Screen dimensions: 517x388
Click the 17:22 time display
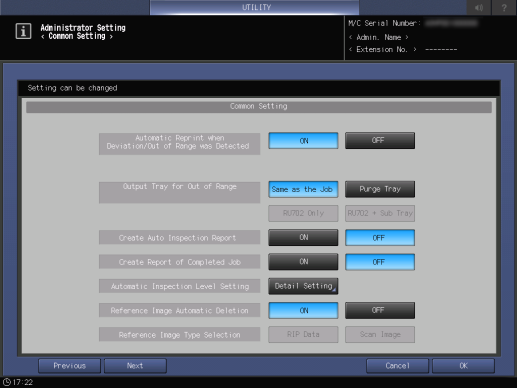(23, 382)
